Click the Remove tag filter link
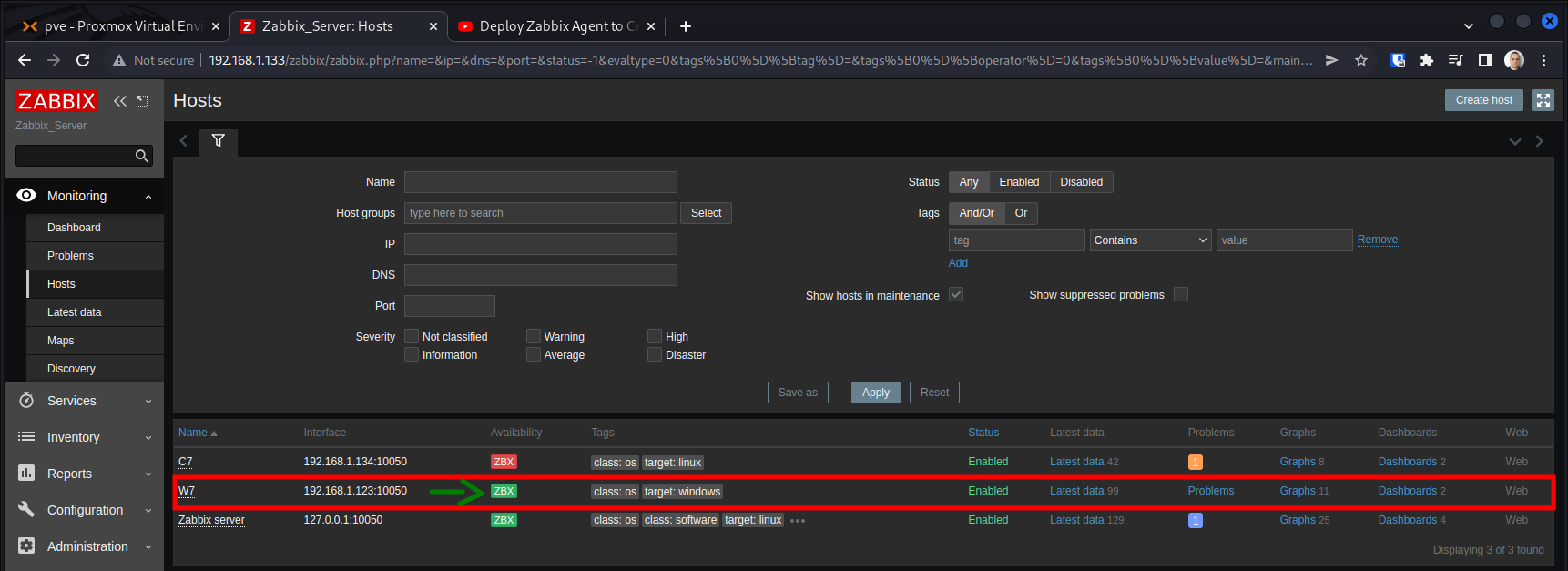The height and width of the screenshot is (571, 1568). click(1377, 240)
